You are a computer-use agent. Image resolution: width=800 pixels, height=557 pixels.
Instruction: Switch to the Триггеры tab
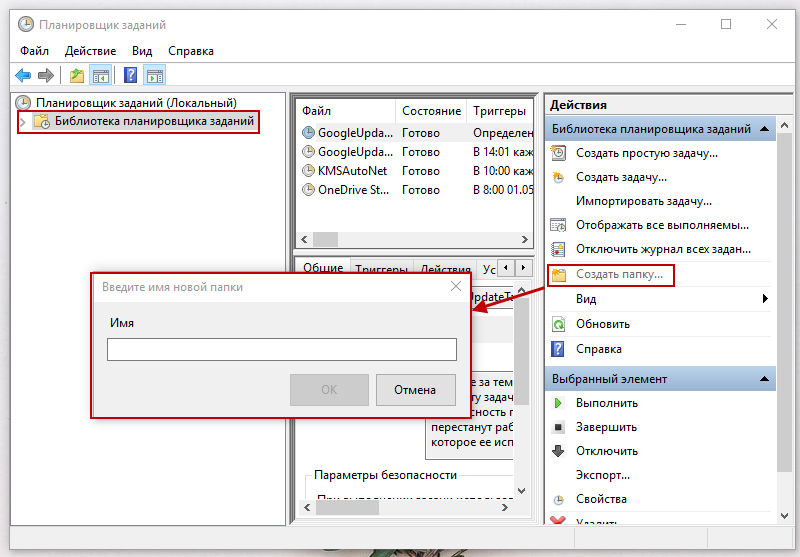click(x=382, y=269)
